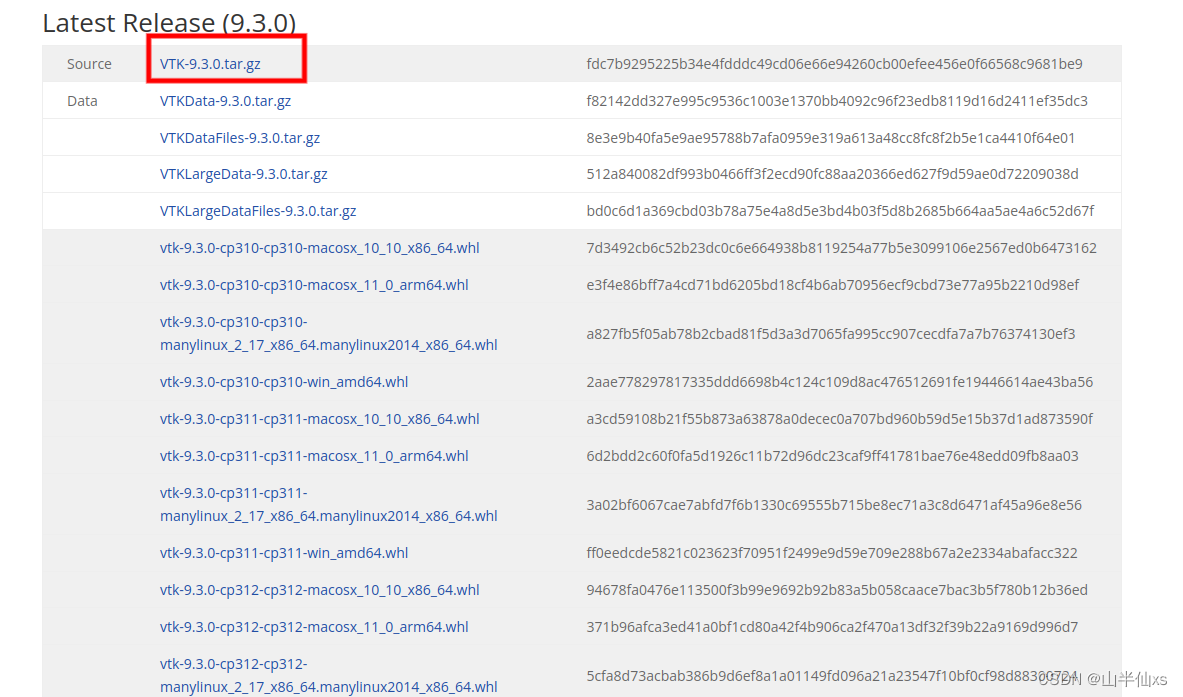
Task: Get cp310 macosx_10_10_x86_64 wheel
Action: 319,248
